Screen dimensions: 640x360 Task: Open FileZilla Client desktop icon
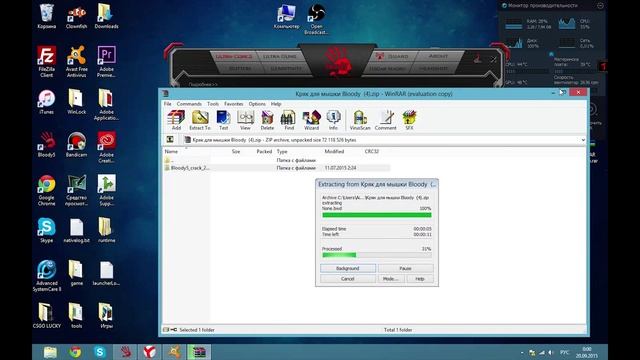(47, 61)
